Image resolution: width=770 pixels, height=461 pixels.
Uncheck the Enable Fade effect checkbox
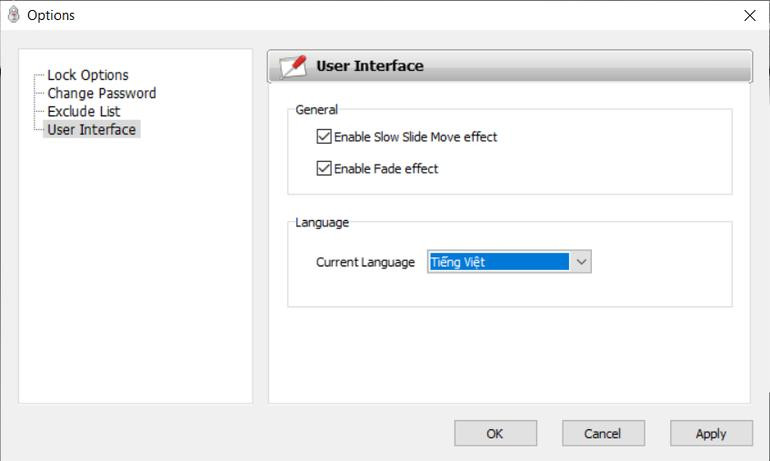324,169
